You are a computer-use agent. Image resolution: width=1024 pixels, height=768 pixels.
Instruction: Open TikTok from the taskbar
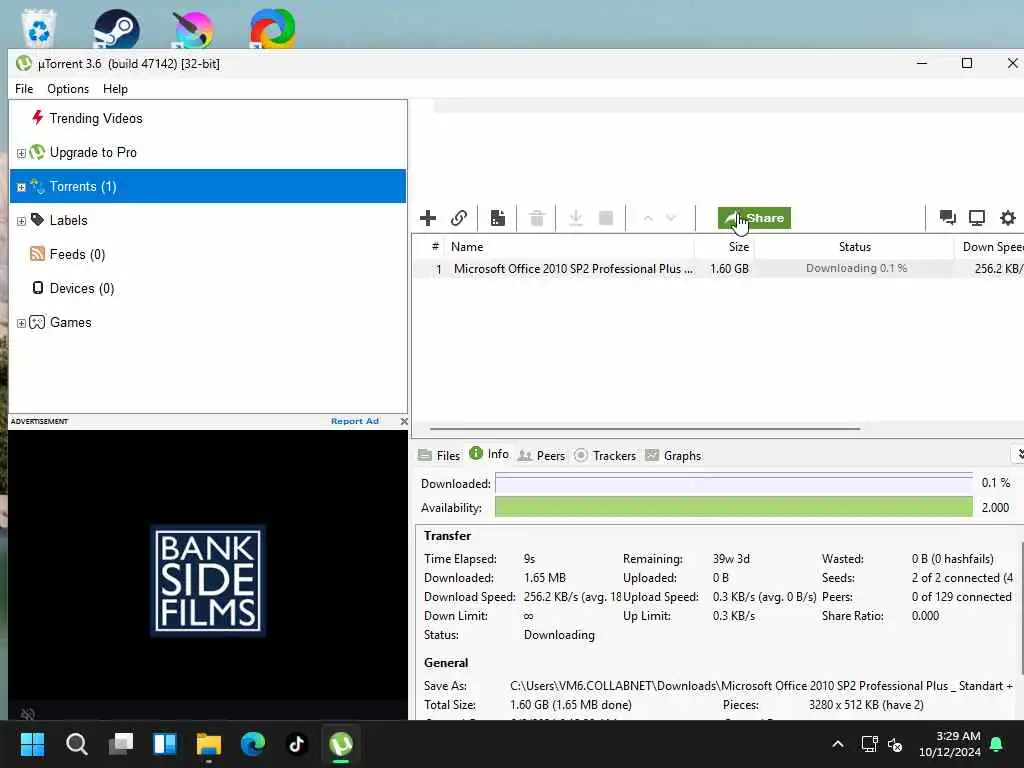pyautogui.click(x=297, y=743)
